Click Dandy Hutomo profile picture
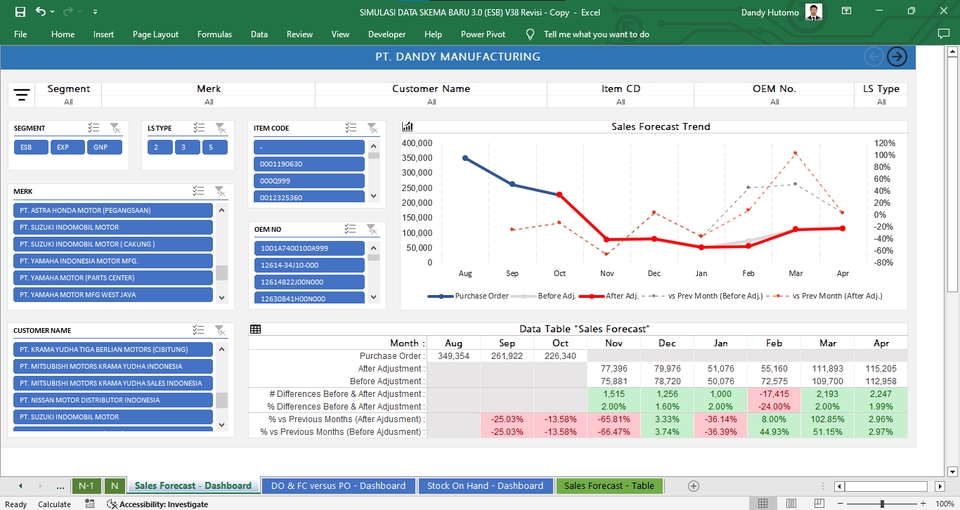The image size is (960, 510). [x=814, y=12]
